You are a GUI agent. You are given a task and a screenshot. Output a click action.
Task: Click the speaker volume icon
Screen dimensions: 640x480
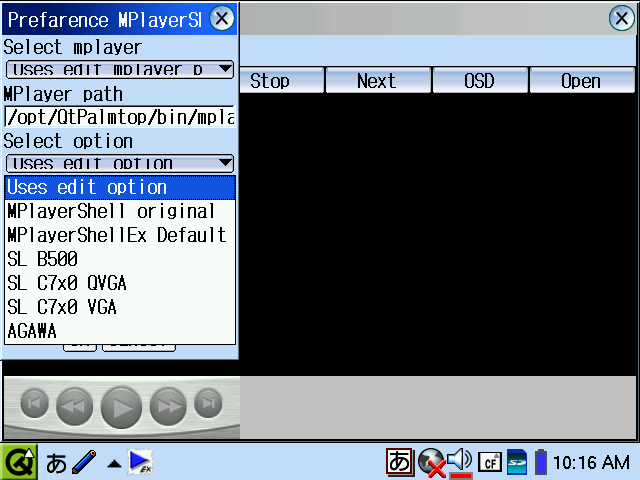point(460,462)
